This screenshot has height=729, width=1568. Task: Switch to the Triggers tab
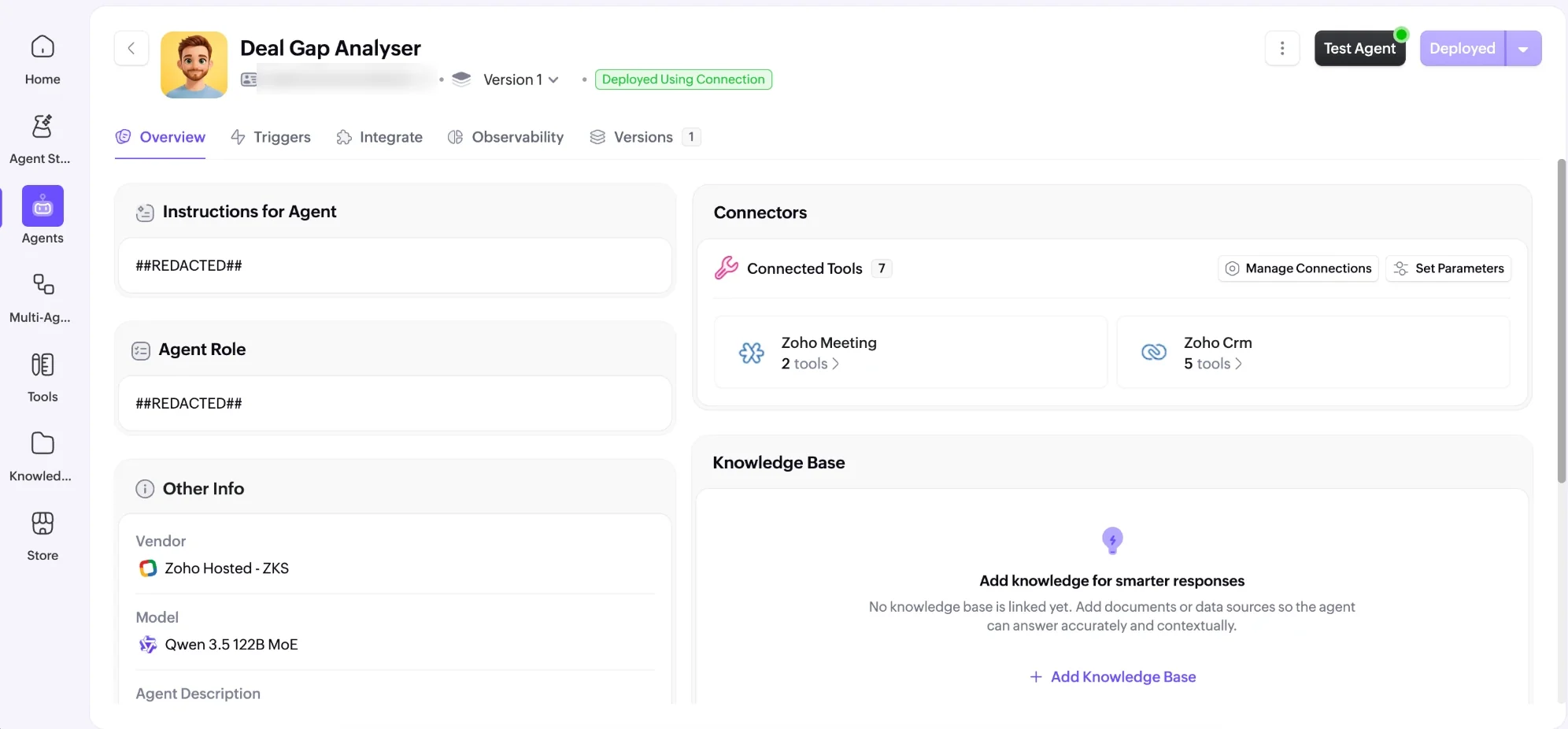pyautogui.click(x=271, y=137)
